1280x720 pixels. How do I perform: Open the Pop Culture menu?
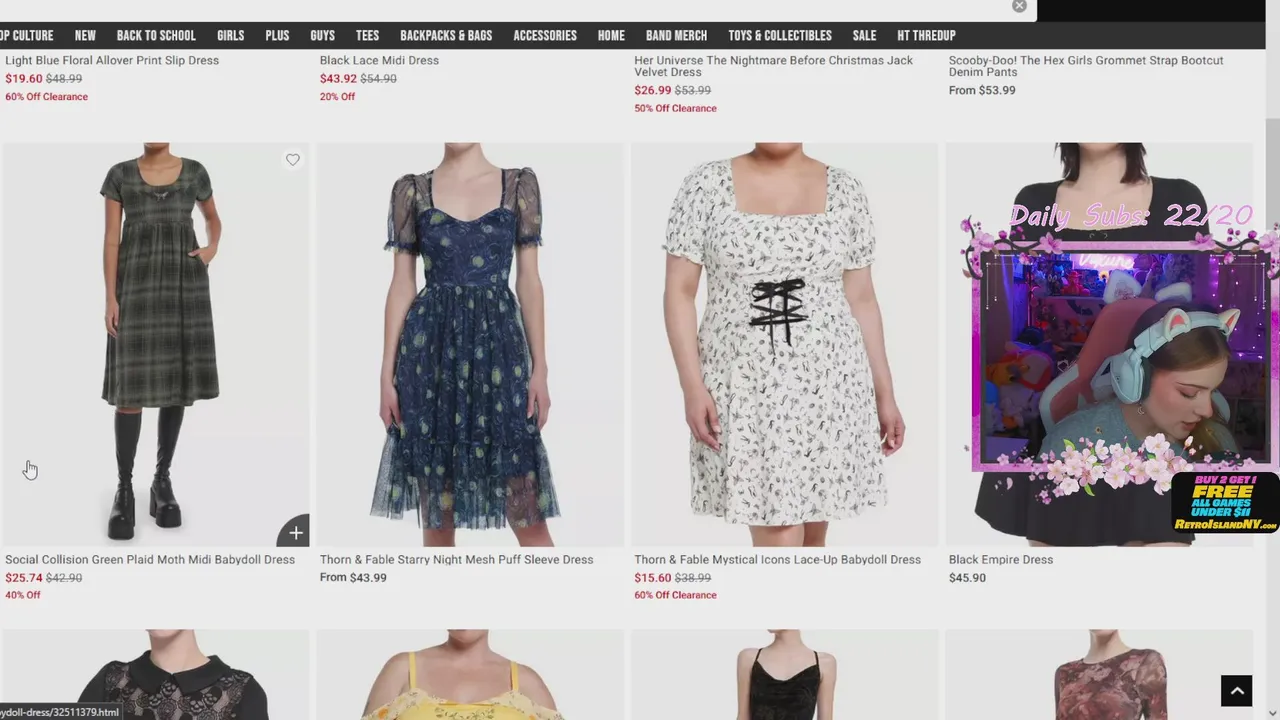pos(26,35)
